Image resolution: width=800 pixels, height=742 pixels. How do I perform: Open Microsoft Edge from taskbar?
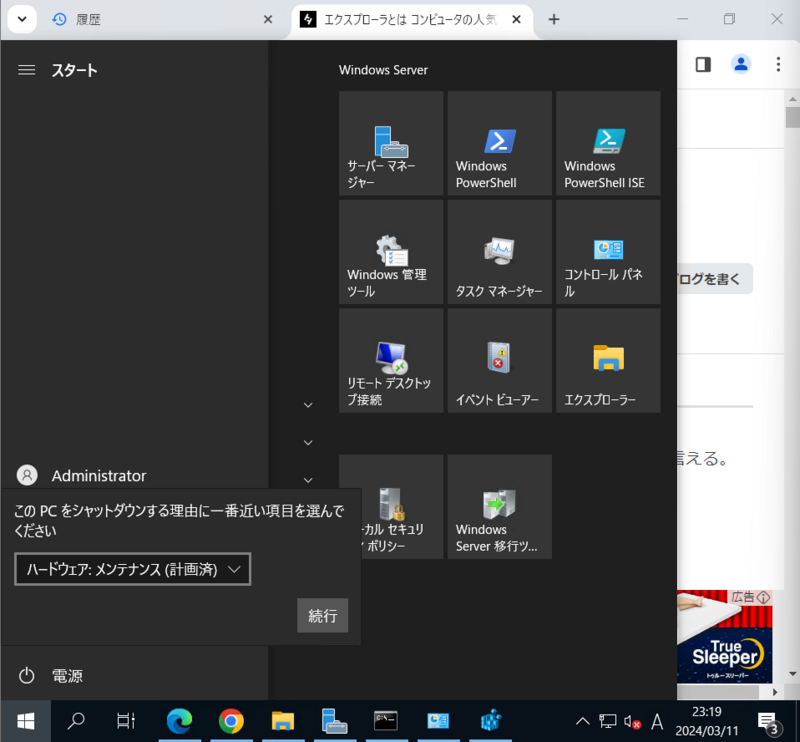180,721
